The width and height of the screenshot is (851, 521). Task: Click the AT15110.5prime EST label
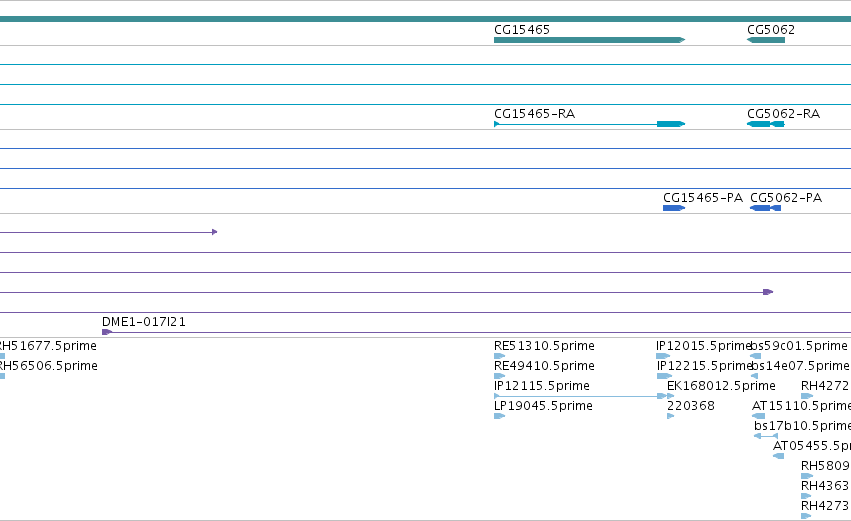point(801,406)
